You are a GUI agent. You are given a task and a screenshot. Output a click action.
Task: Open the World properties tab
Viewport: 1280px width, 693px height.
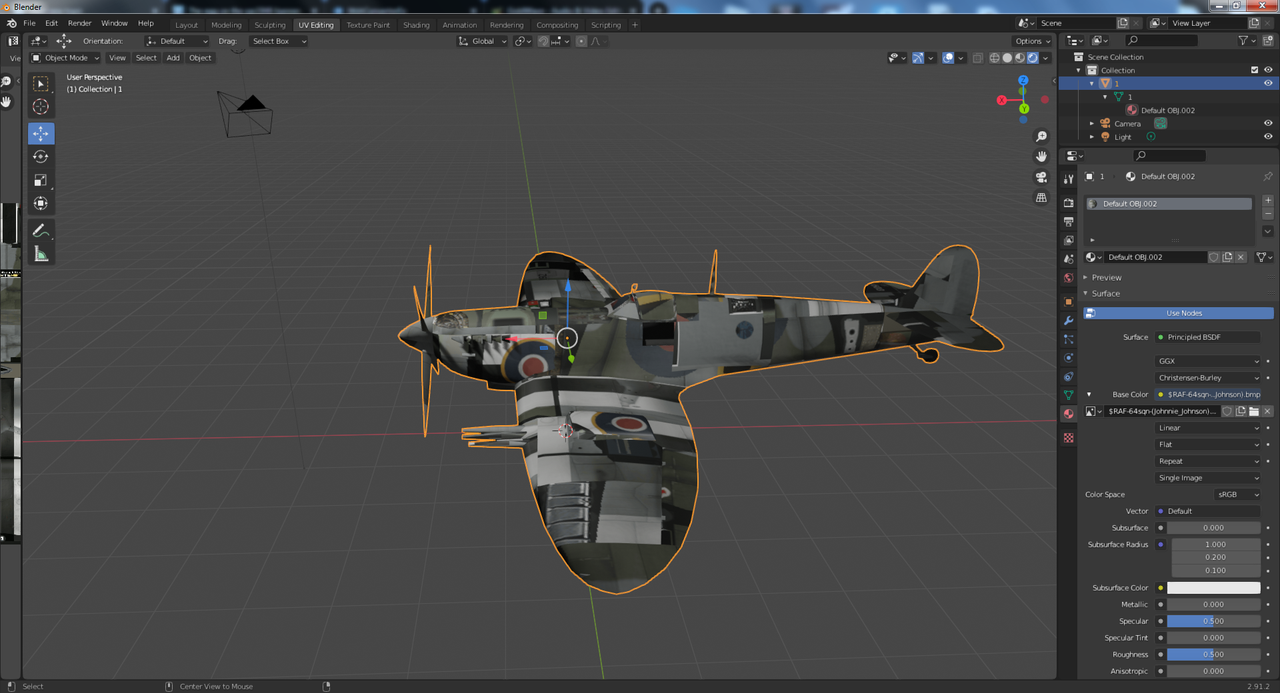point(1068,278)
